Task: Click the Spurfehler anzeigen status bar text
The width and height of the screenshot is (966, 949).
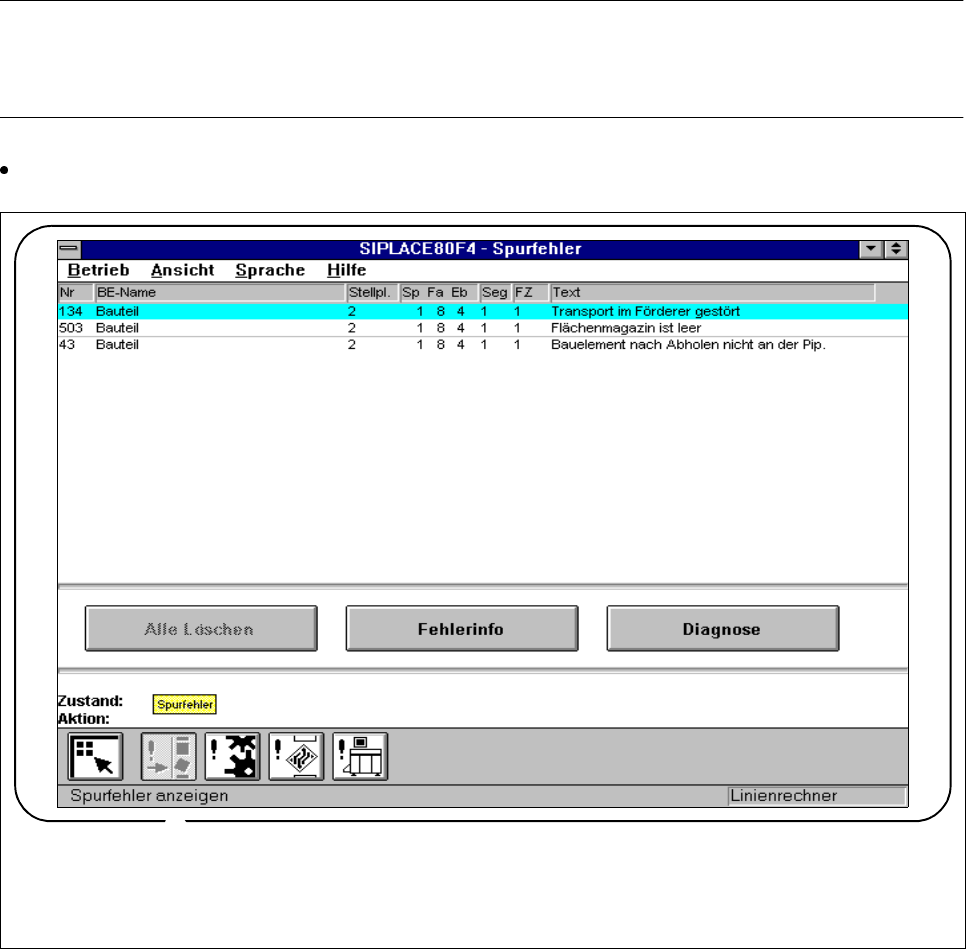Action: 149,796
